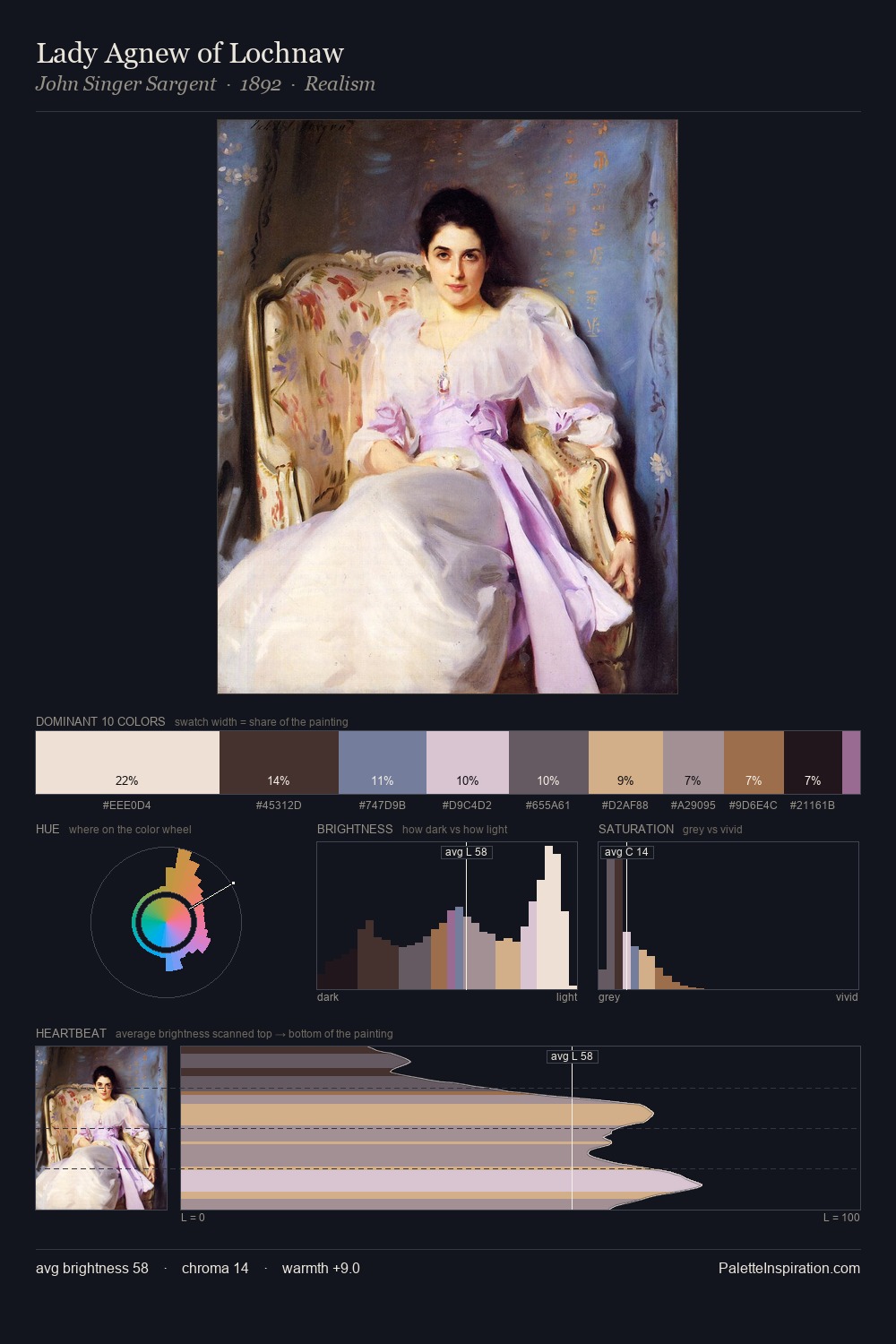Image resolution: width=896 pixels, height=1344 pixels.
Task: Click the Realism style label
Action: [x=340, y=84]
